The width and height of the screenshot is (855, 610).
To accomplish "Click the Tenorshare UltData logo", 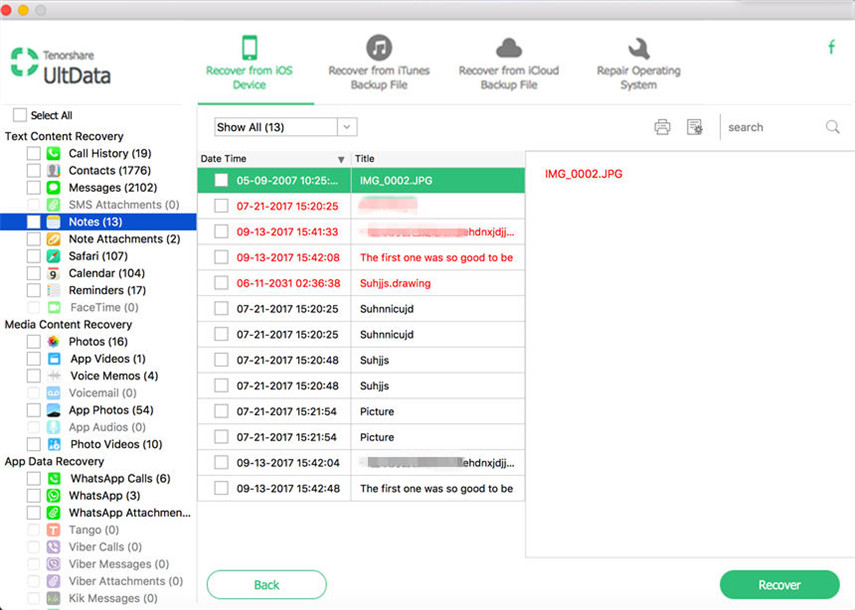I will tap(61, 67).
